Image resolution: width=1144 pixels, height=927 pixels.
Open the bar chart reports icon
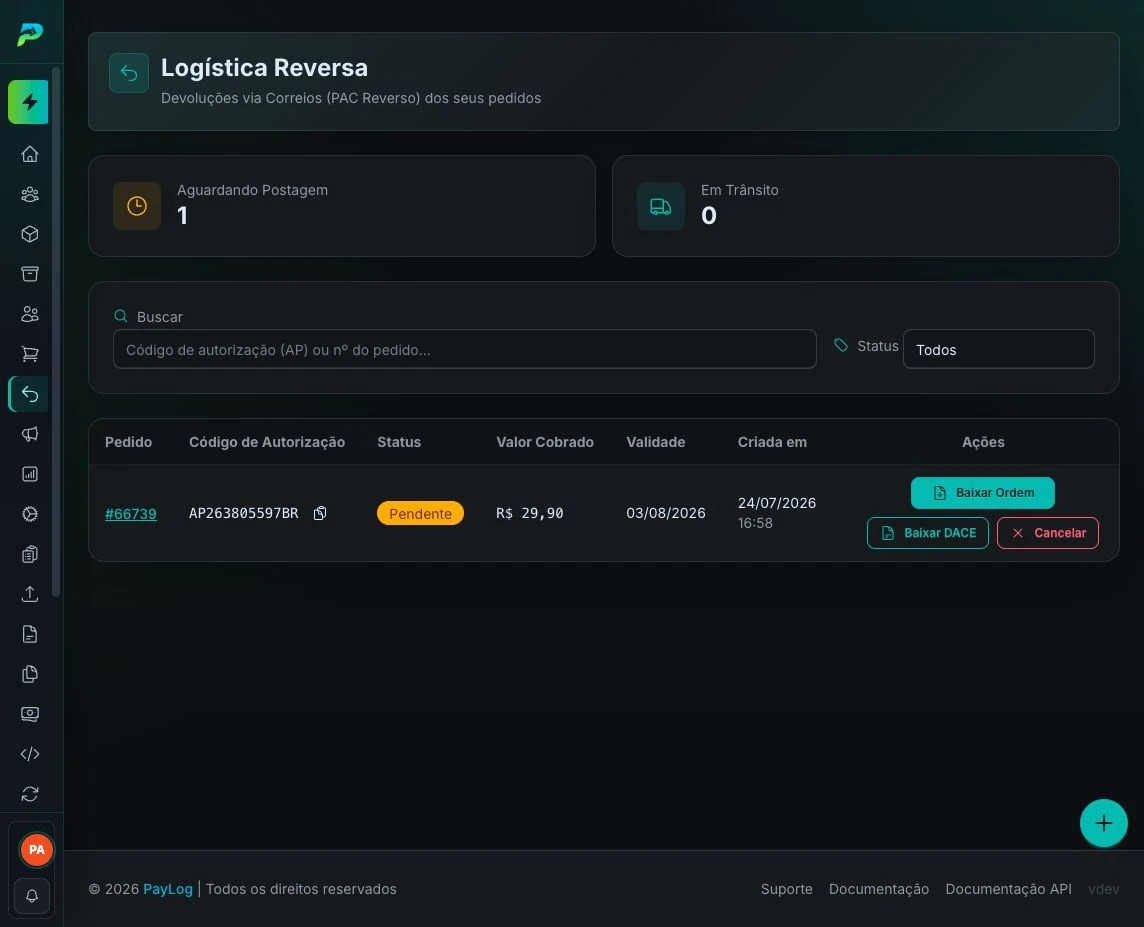pos(30,474)
